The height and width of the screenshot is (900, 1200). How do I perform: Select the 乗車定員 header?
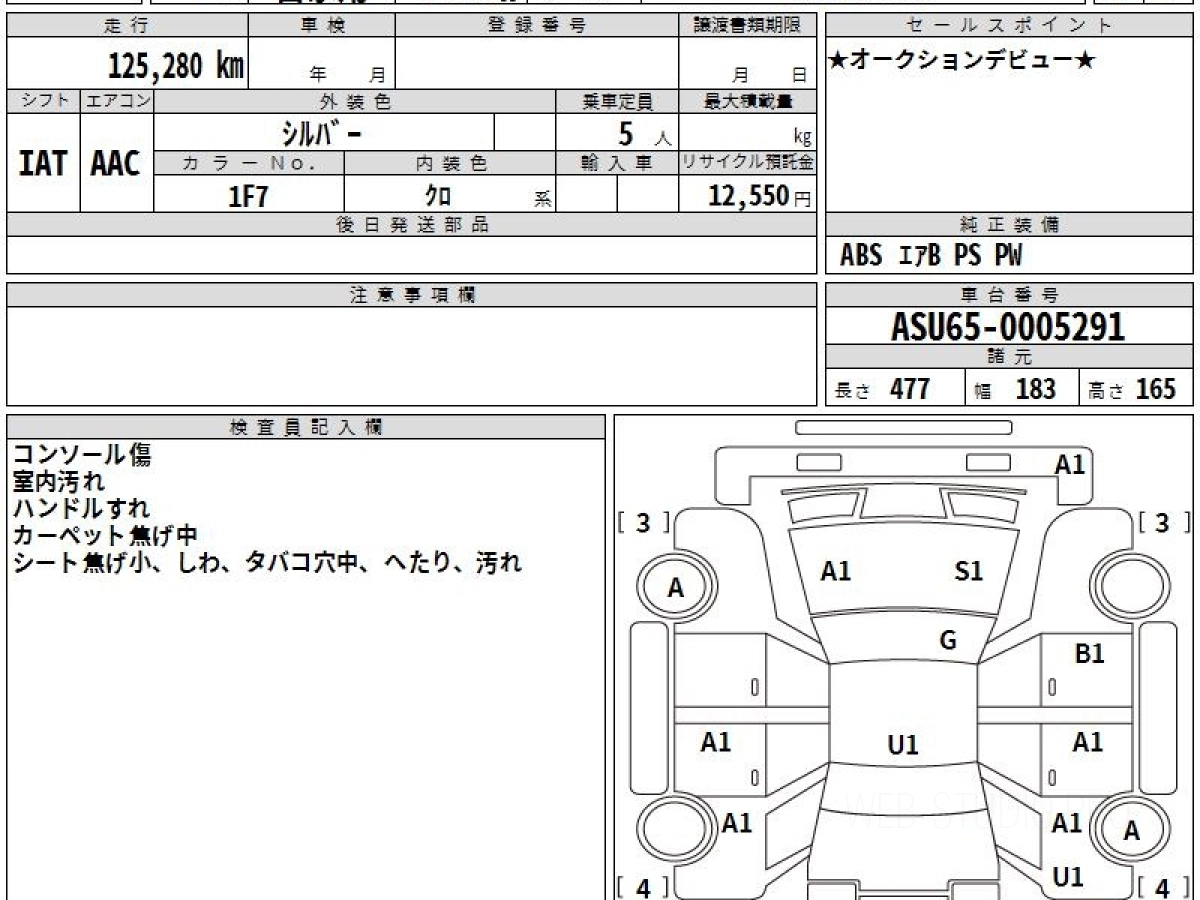pos(617,101)
